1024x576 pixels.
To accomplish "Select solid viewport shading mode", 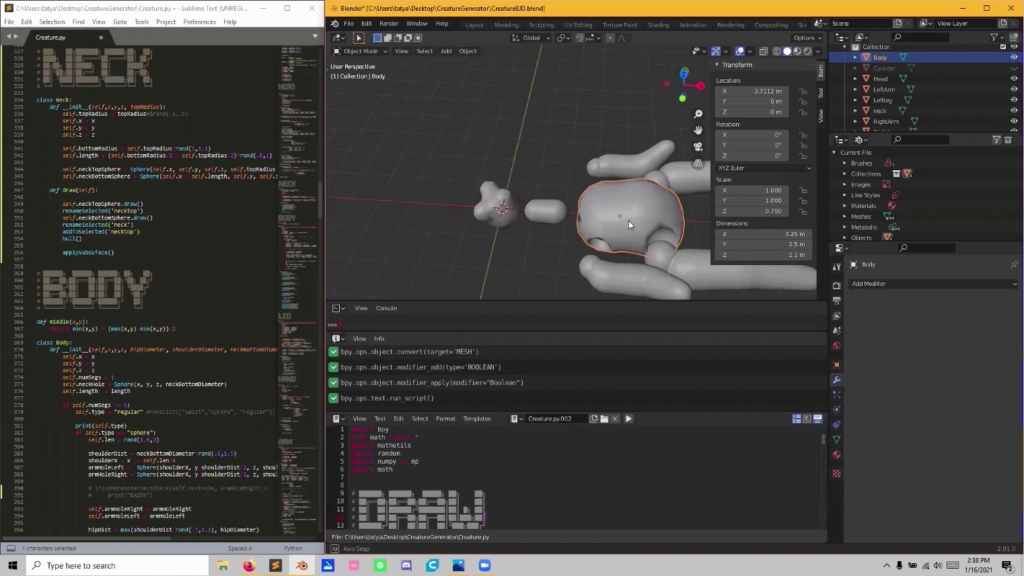I will coord(787,51).
